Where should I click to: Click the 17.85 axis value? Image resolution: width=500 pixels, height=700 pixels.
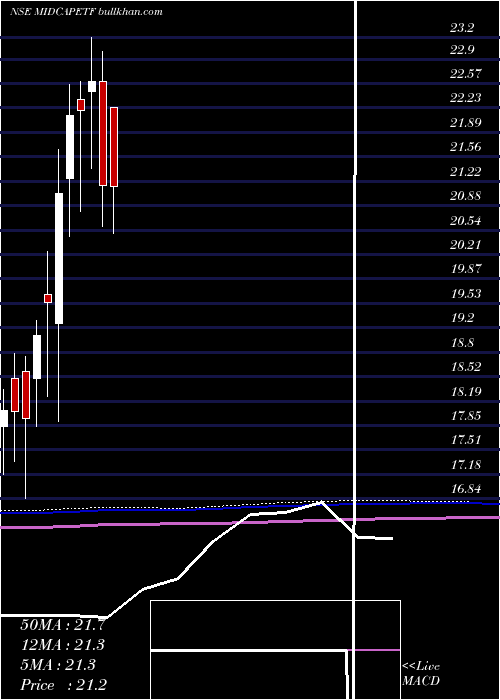466,416
